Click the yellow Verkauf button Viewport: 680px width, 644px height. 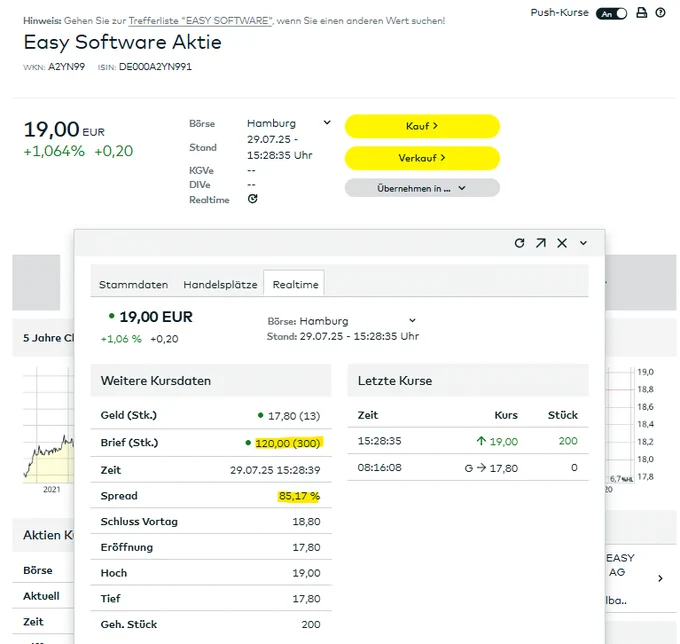pos(422,158)
